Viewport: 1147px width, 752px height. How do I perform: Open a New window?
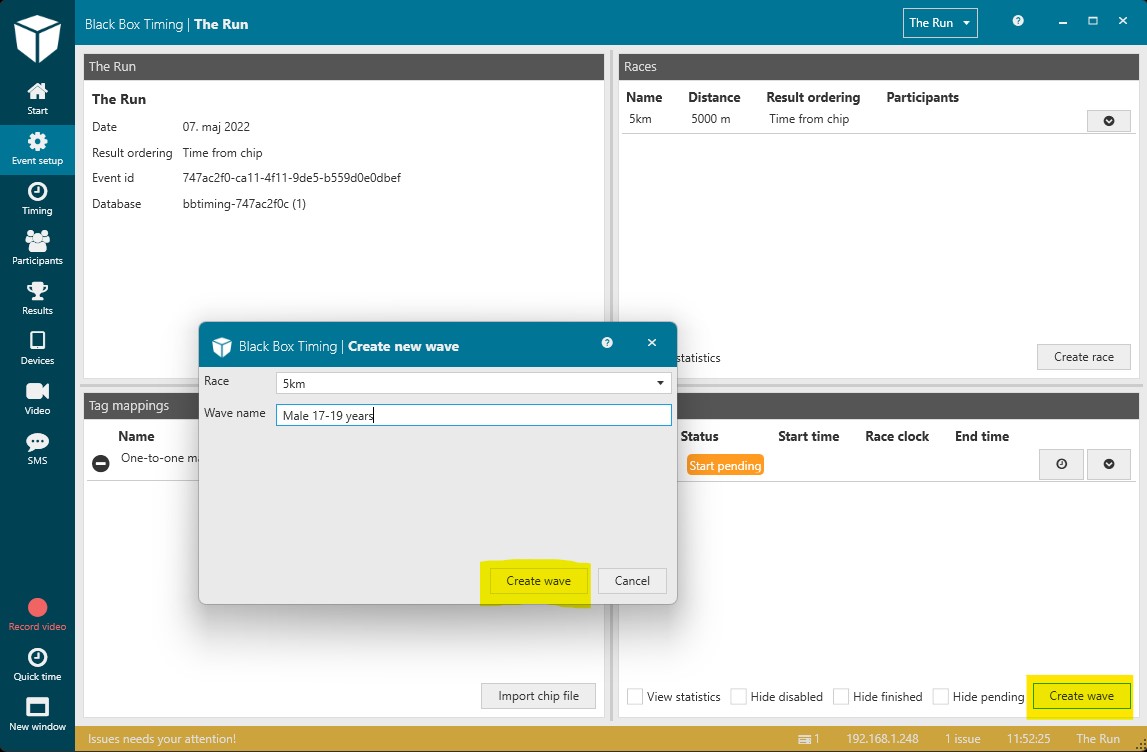37,715
